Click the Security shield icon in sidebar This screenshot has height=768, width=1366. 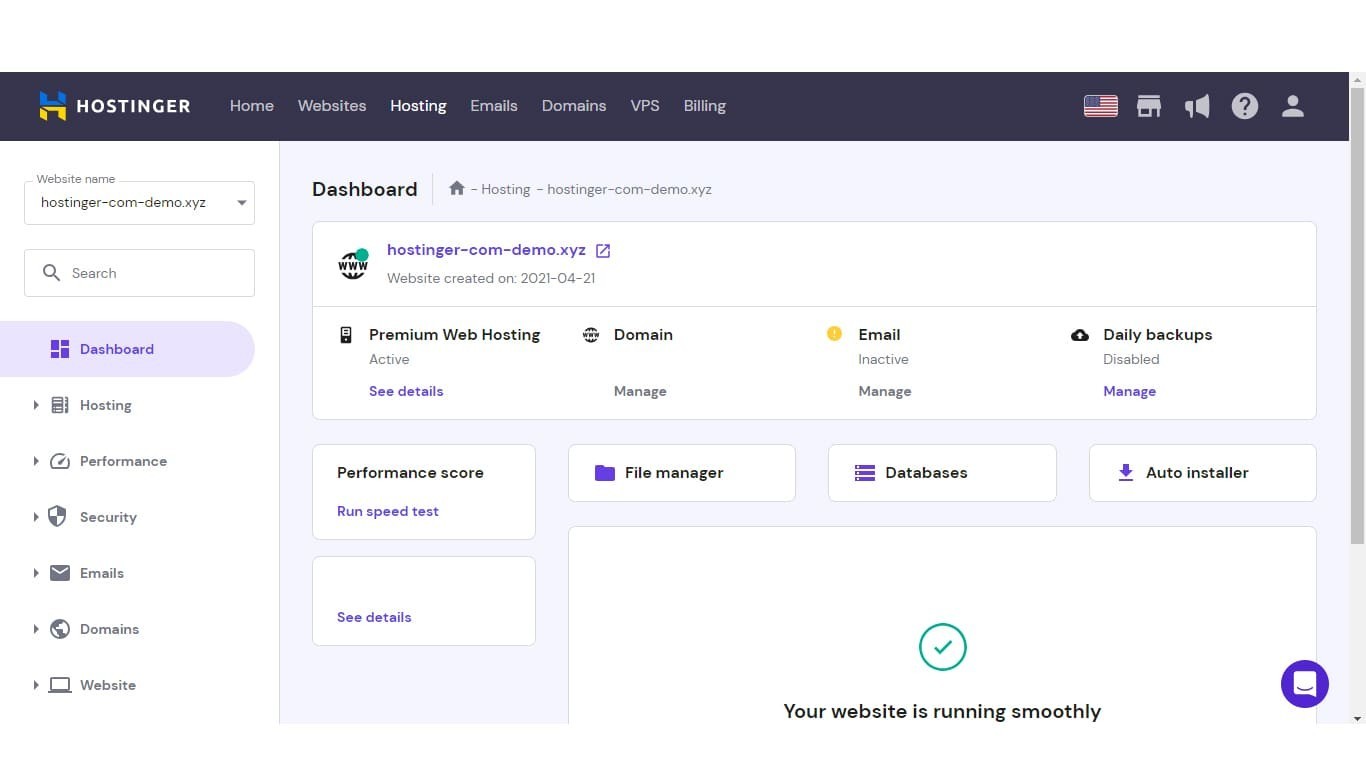58,517
